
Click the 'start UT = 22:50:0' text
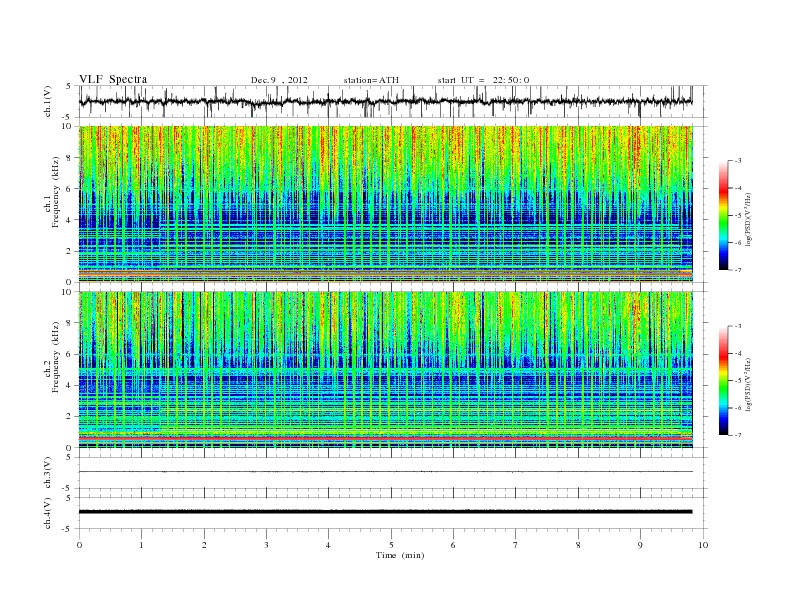(483, 80)
